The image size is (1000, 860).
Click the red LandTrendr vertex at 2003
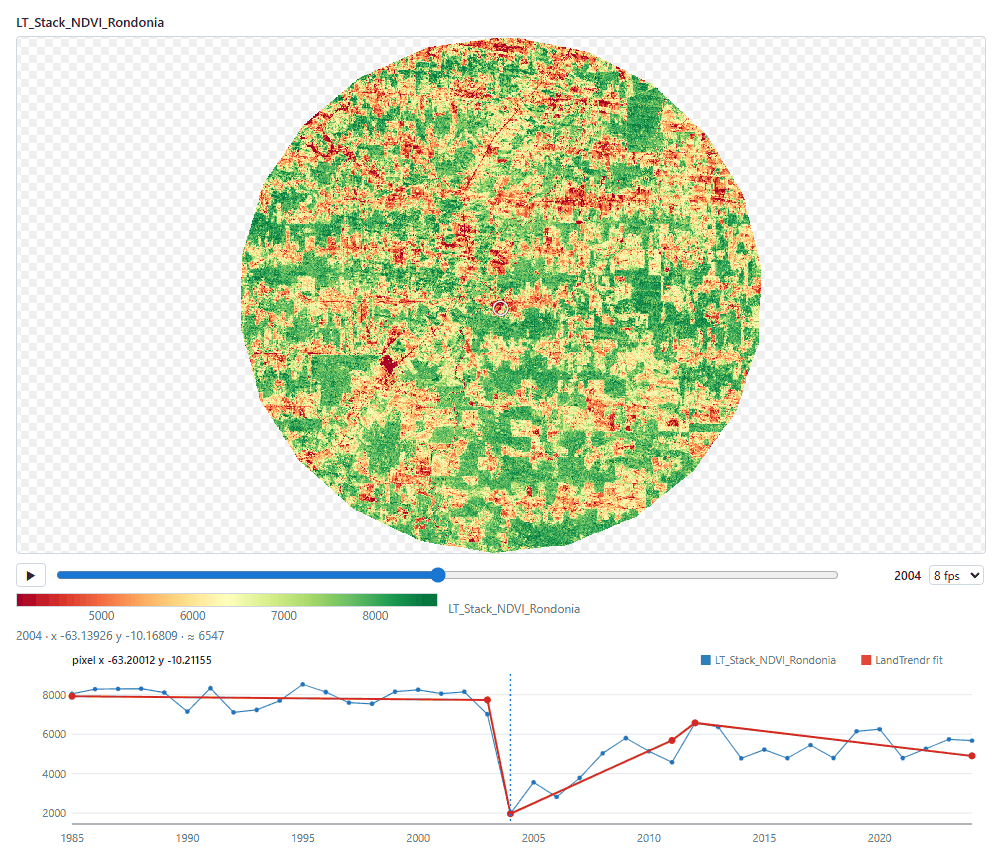[487, 700]
